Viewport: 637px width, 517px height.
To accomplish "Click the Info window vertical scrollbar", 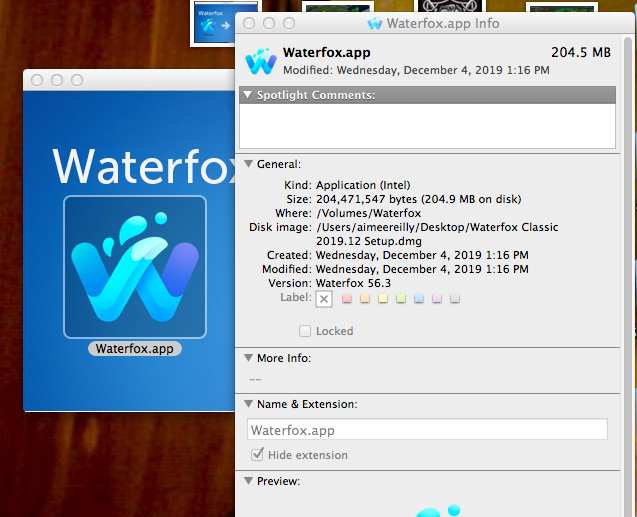I will click(x=627, y=276).
